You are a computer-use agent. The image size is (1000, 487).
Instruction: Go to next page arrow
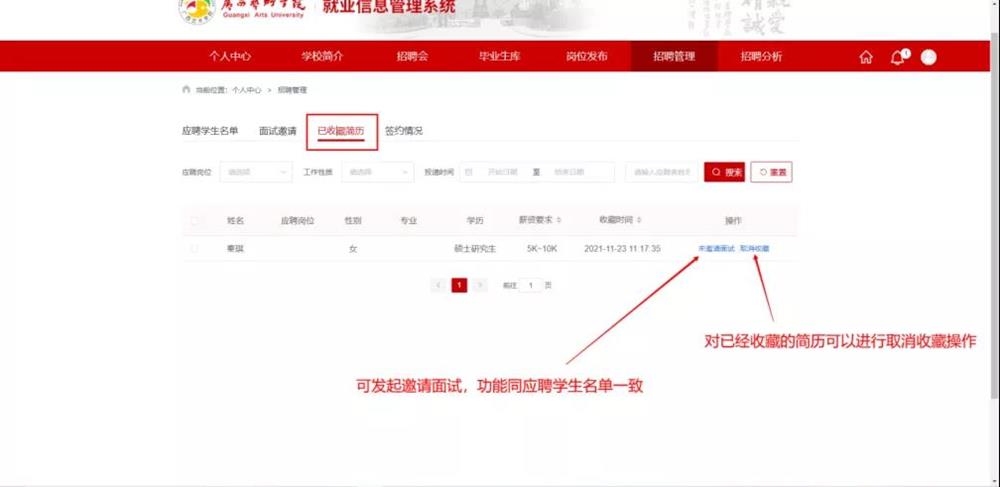pyautogui.click(x=481, y=285)
